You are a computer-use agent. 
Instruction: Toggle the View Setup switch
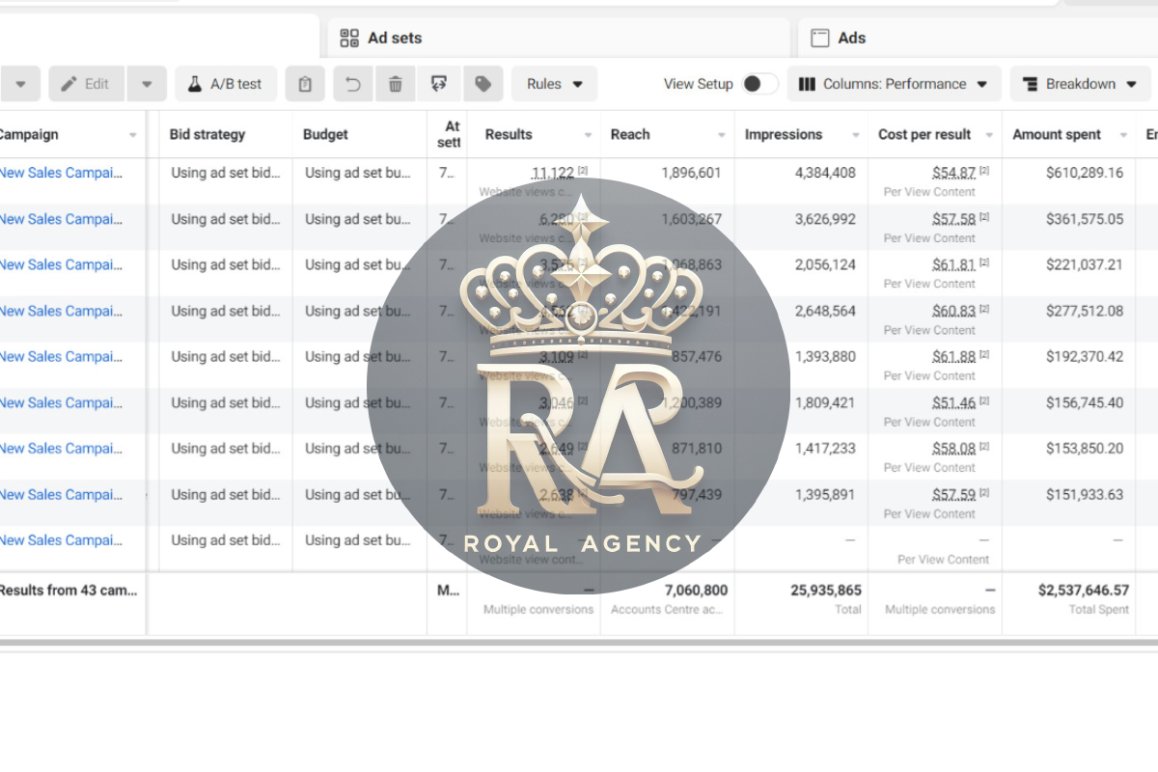click(x=760, y=84)
